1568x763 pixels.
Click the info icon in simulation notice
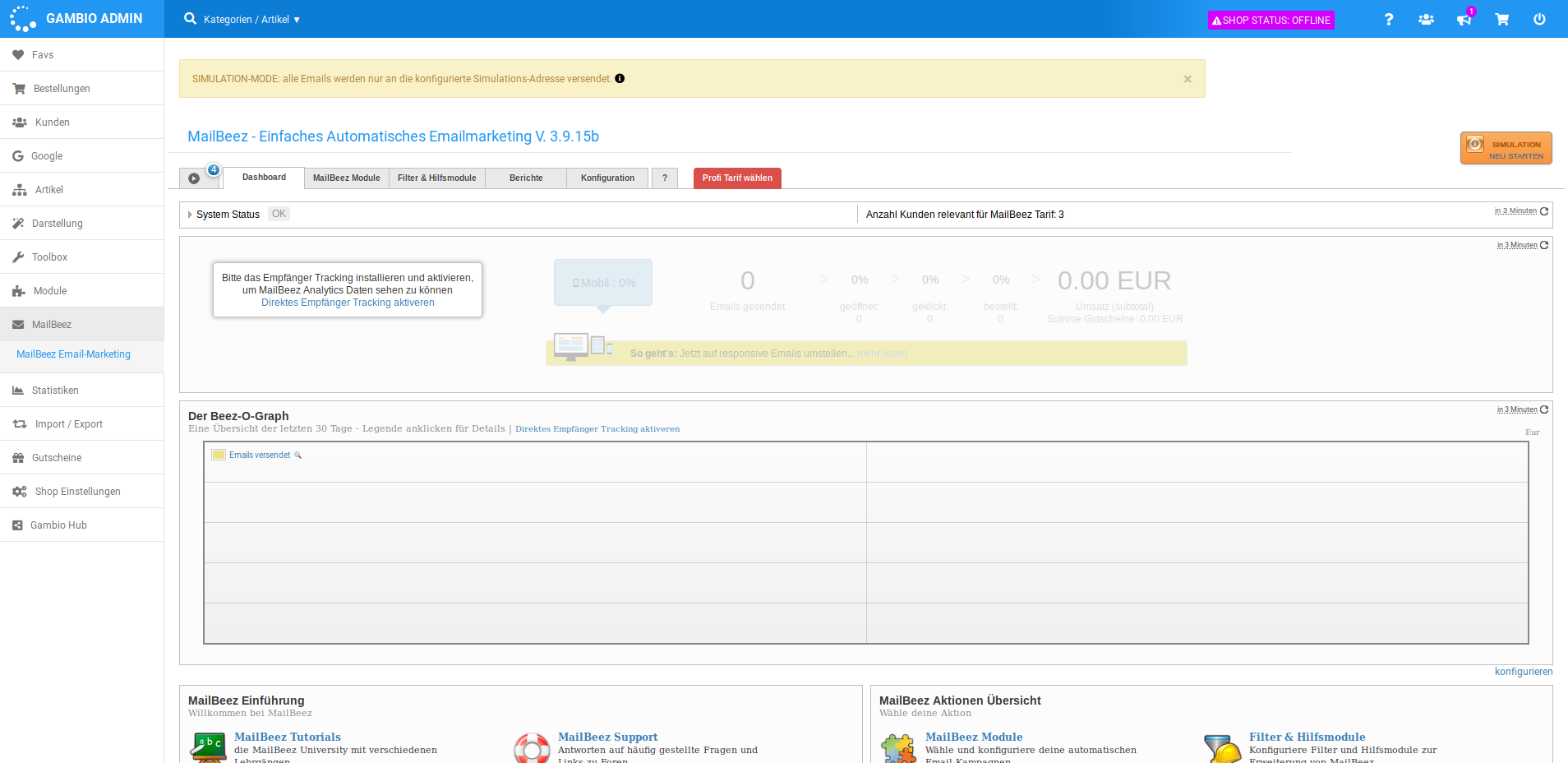pos(620,79)
